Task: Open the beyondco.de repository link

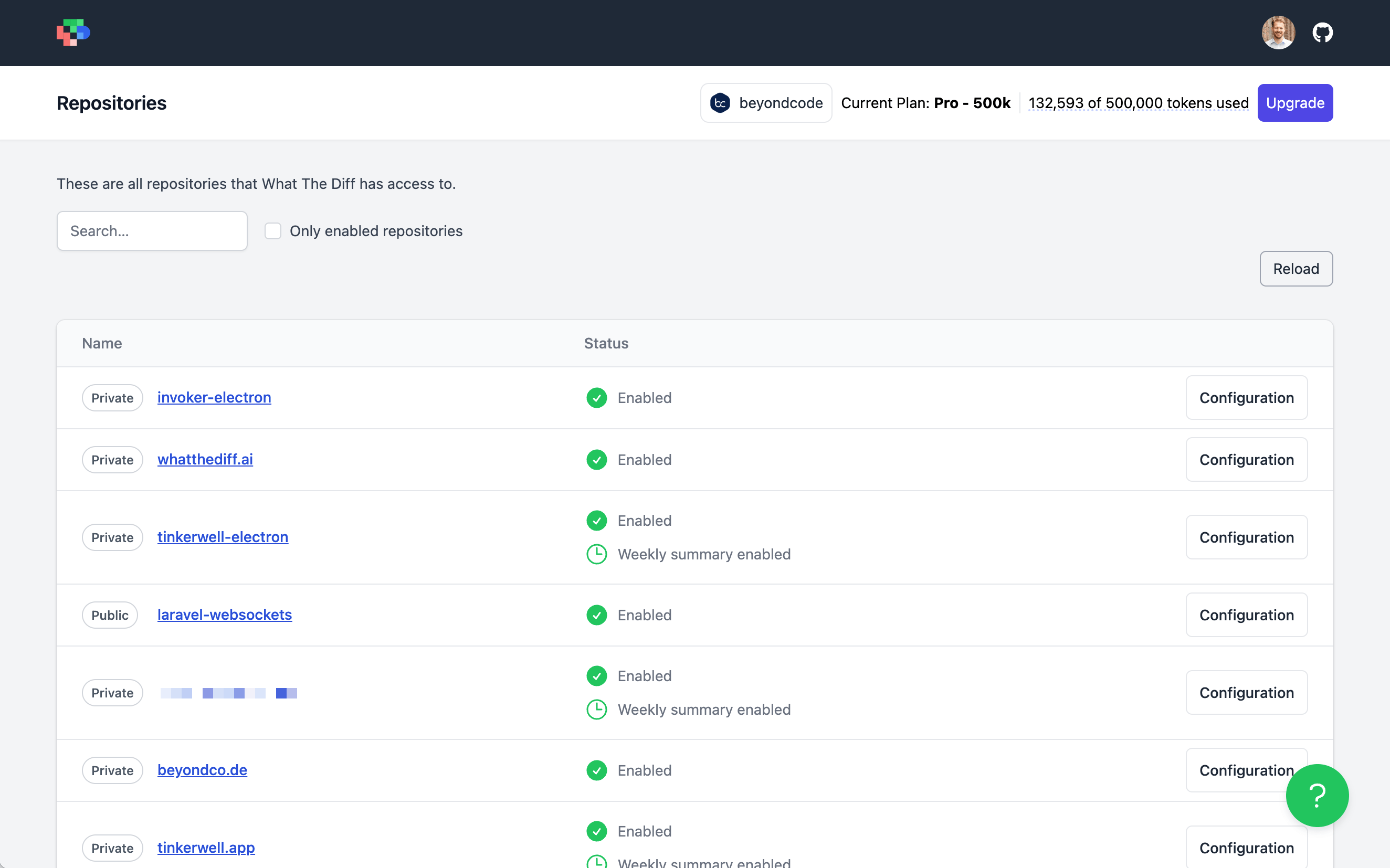Action: [x=202, y=770]
